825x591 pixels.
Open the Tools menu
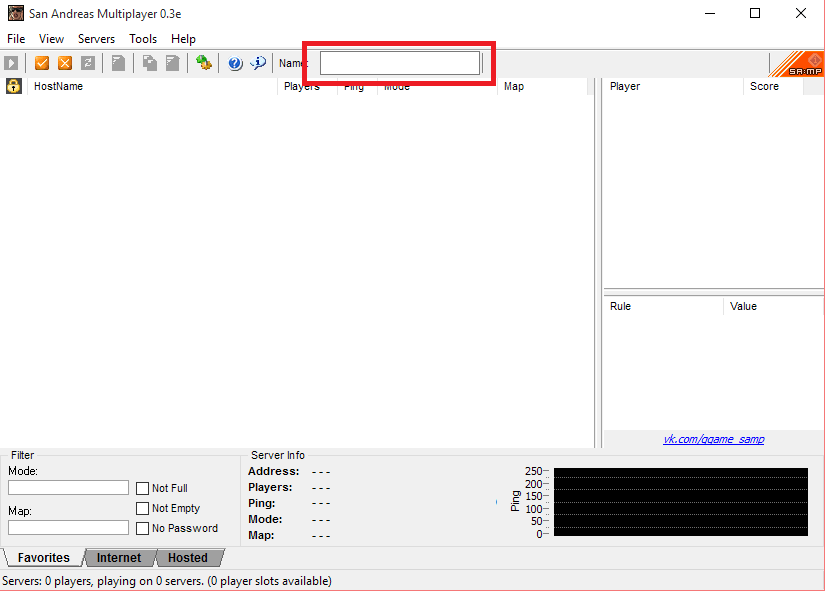click(143, 39)
